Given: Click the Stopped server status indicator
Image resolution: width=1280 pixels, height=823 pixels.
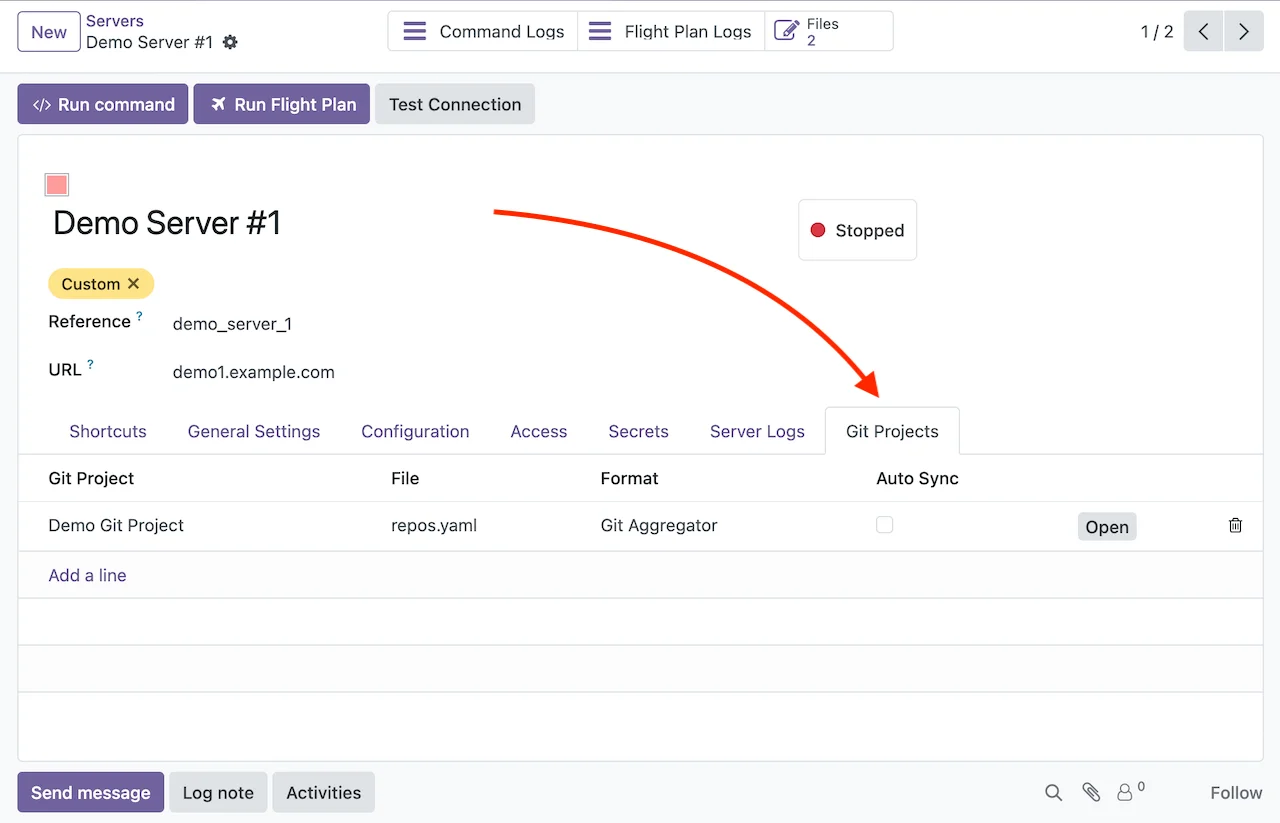Looking at the screenshot, I should click(x=857, y=230).
